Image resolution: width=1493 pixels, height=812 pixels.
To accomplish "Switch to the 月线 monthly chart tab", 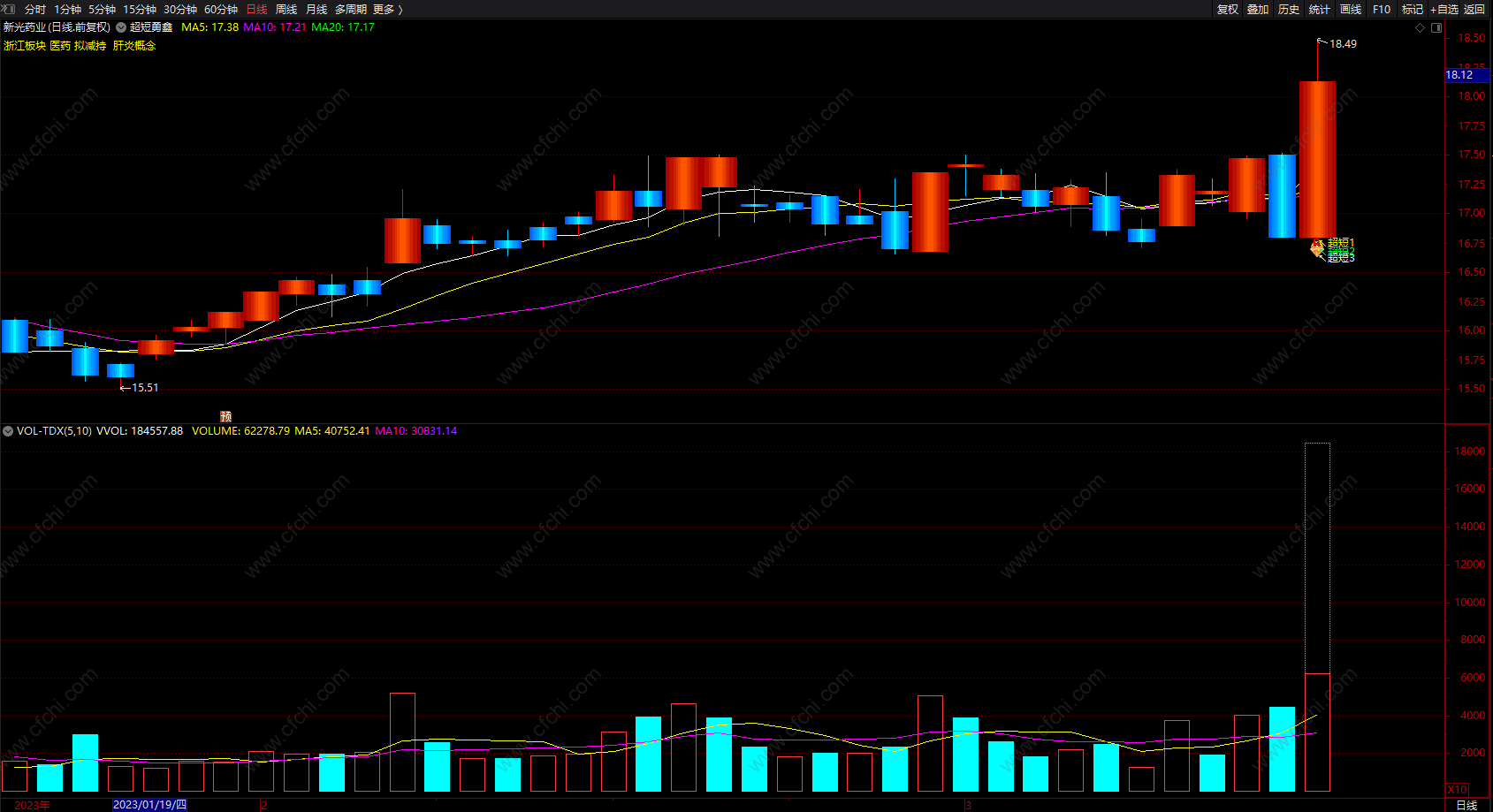I will [x=316, y=9].
